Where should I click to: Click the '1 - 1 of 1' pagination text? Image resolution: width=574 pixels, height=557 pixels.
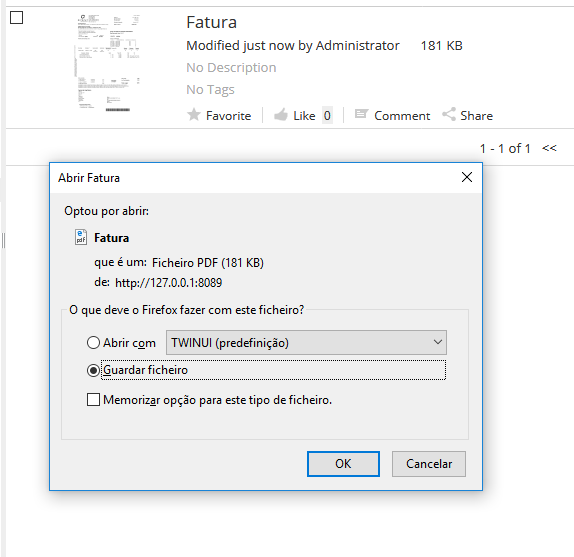[505, 149]
